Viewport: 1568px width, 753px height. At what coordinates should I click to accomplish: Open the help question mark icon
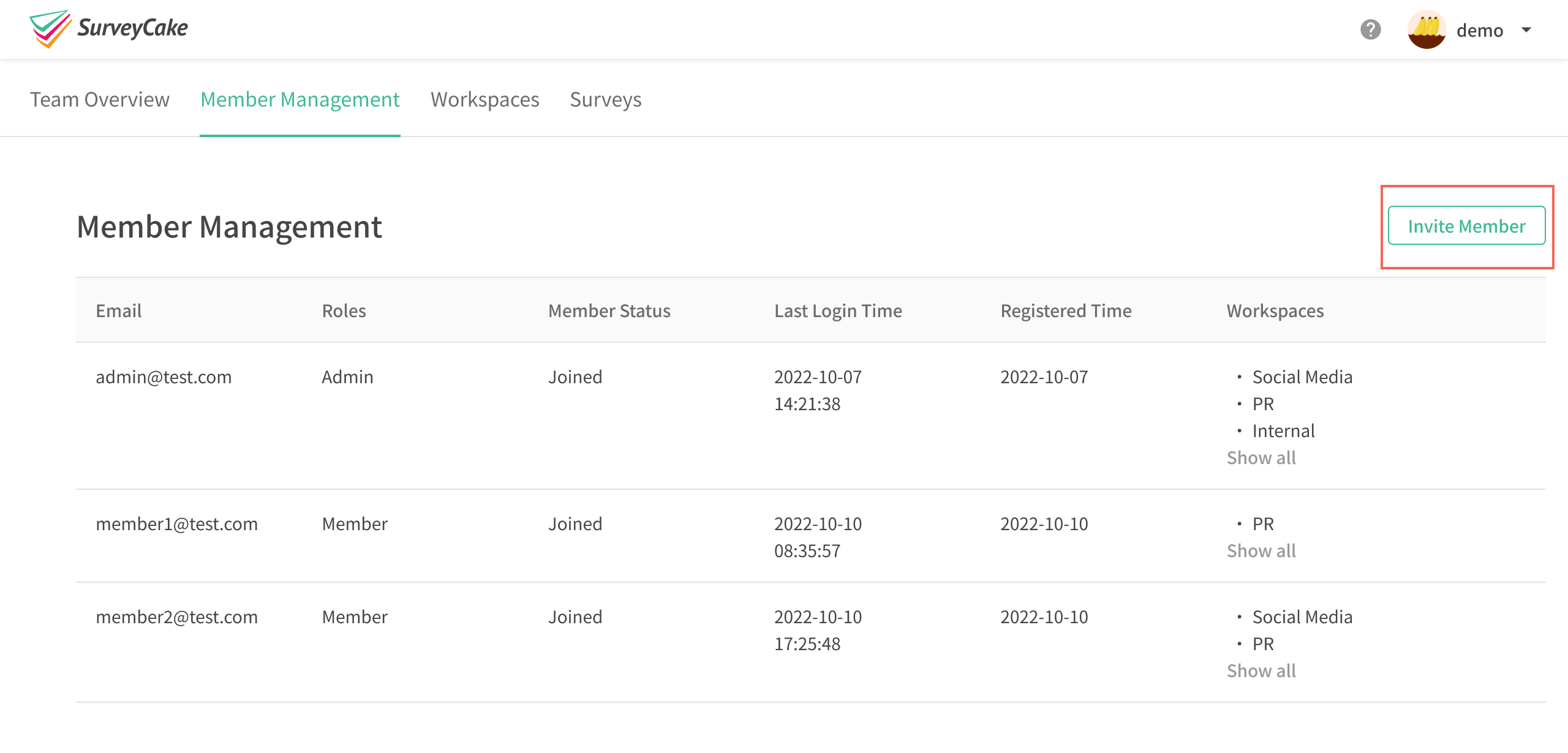(1370, 29)
